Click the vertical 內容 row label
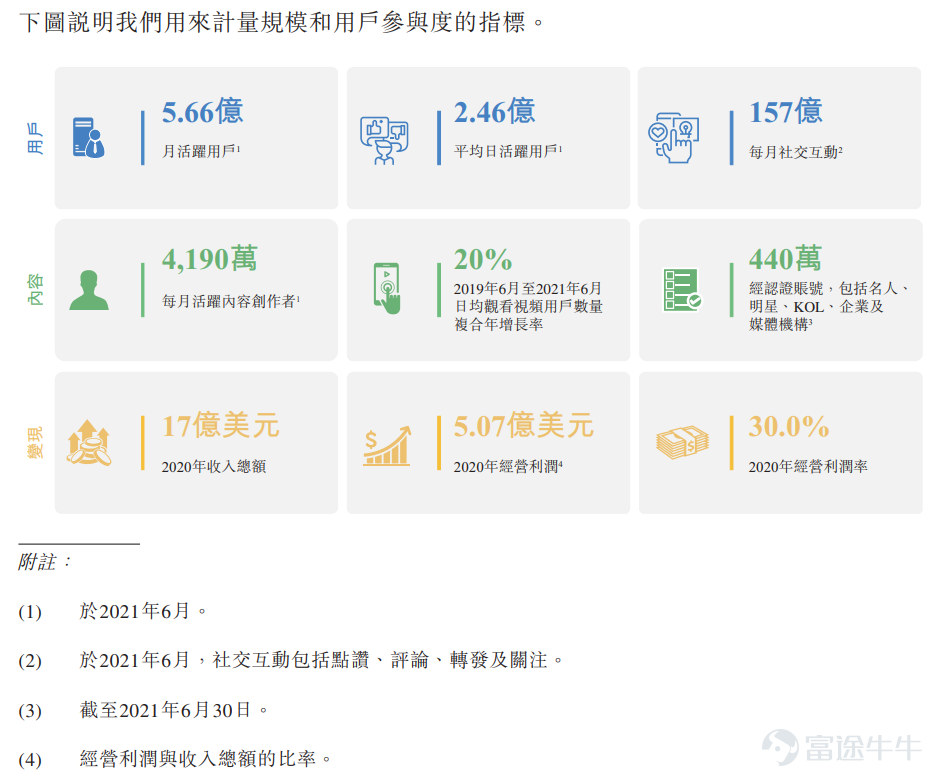 (35, 290)
